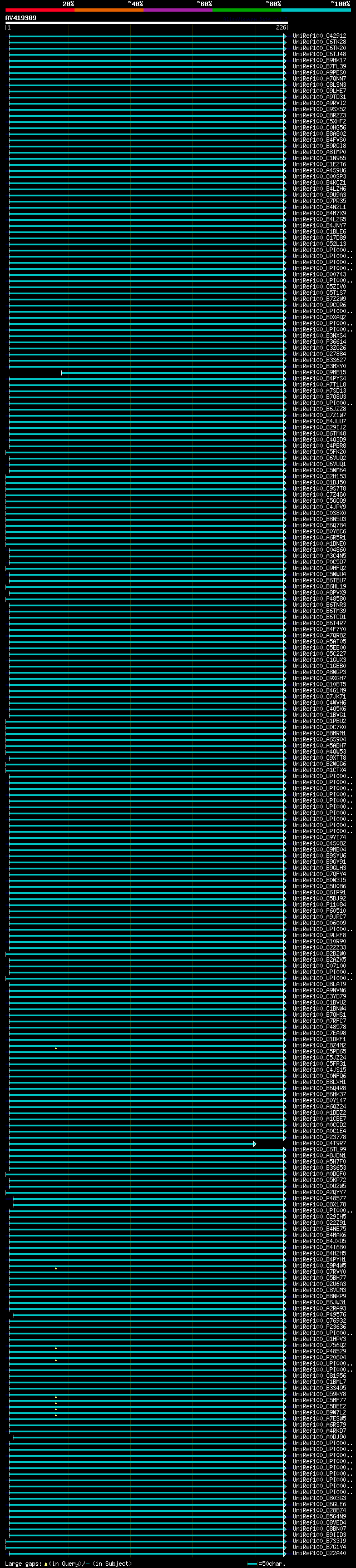Select the UniRef100_B4FVS0 label
This screenshot has width=356, height=1568.
coord(319,140)
